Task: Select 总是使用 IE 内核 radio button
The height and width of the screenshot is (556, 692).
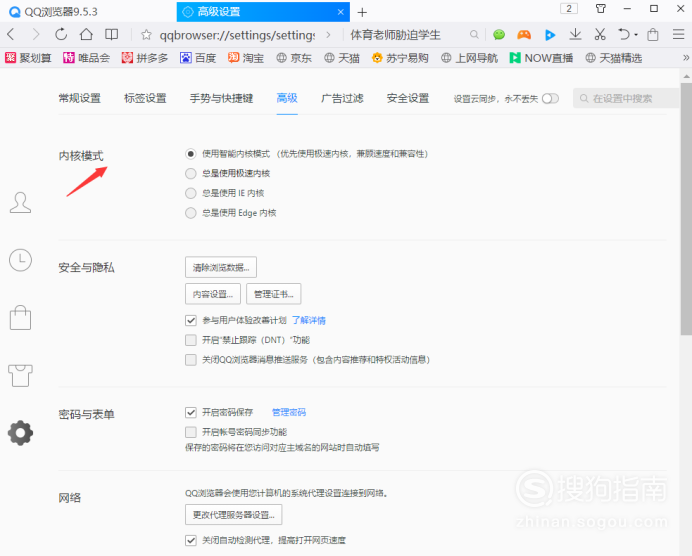Action: click(x=191, y=193)
